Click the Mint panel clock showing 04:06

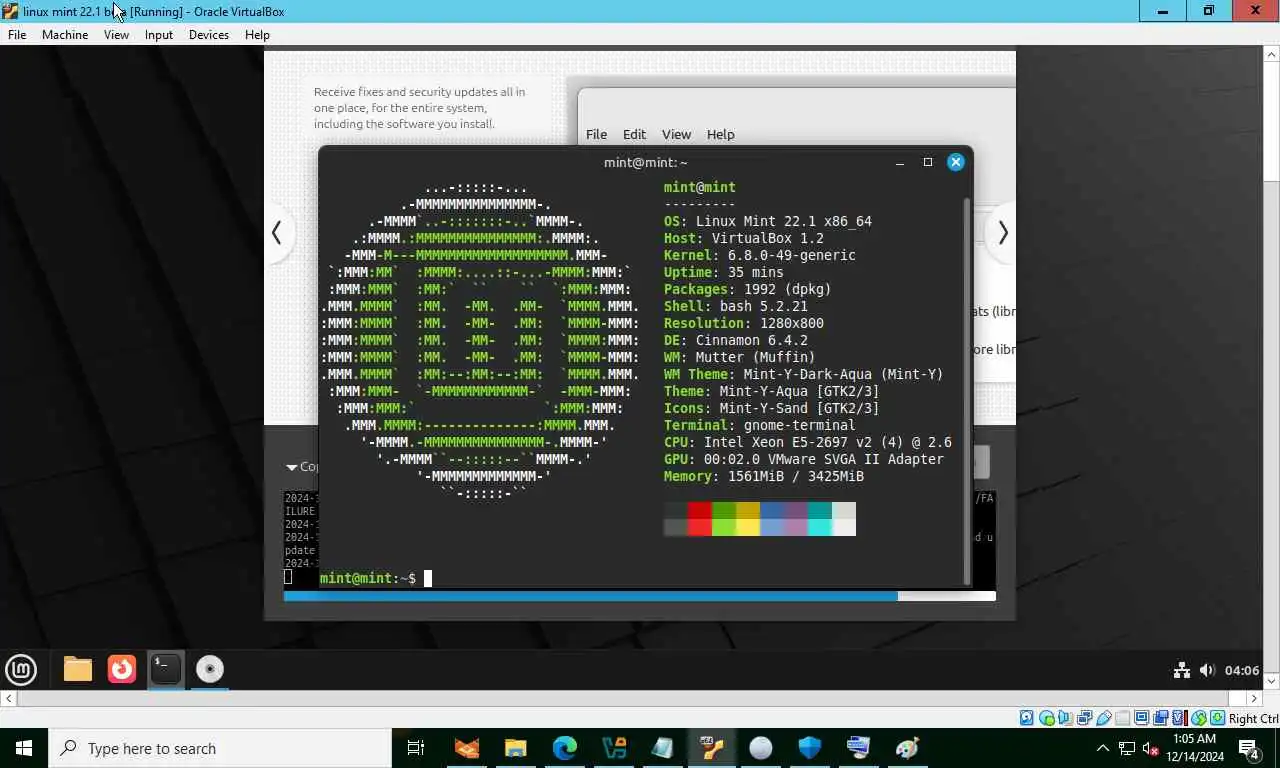tap(1242, 670)
